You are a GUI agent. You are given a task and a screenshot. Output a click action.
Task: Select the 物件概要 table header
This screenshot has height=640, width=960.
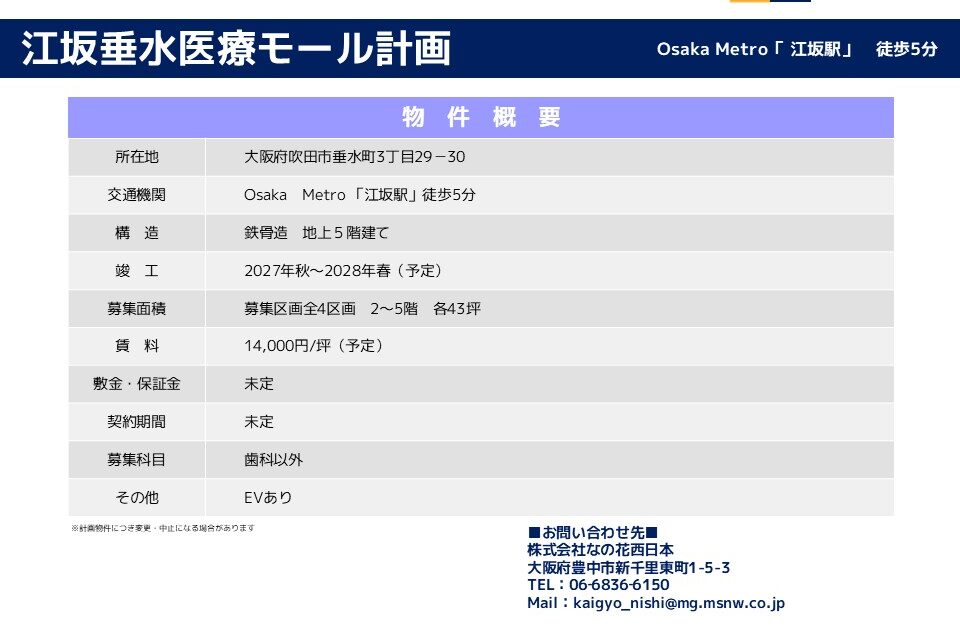[x=480, y=117]
